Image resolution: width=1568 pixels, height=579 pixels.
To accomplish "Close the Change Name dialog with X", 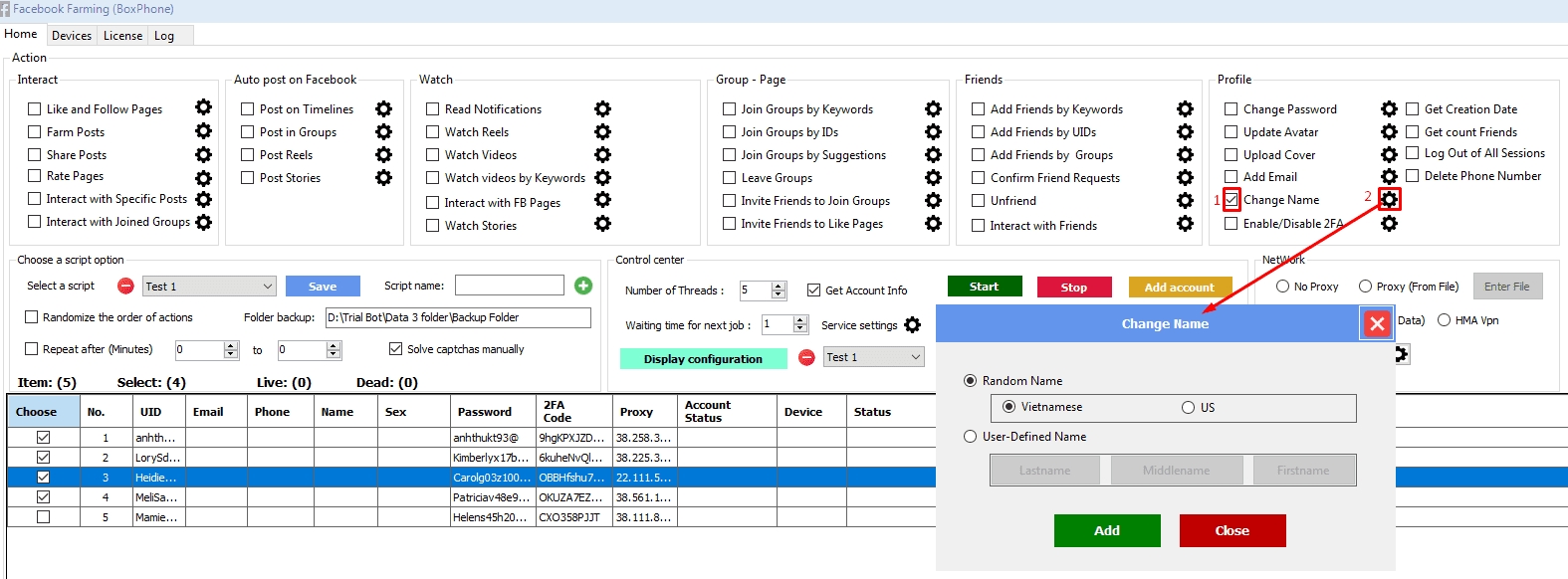I will click(x=1377, y=323).
